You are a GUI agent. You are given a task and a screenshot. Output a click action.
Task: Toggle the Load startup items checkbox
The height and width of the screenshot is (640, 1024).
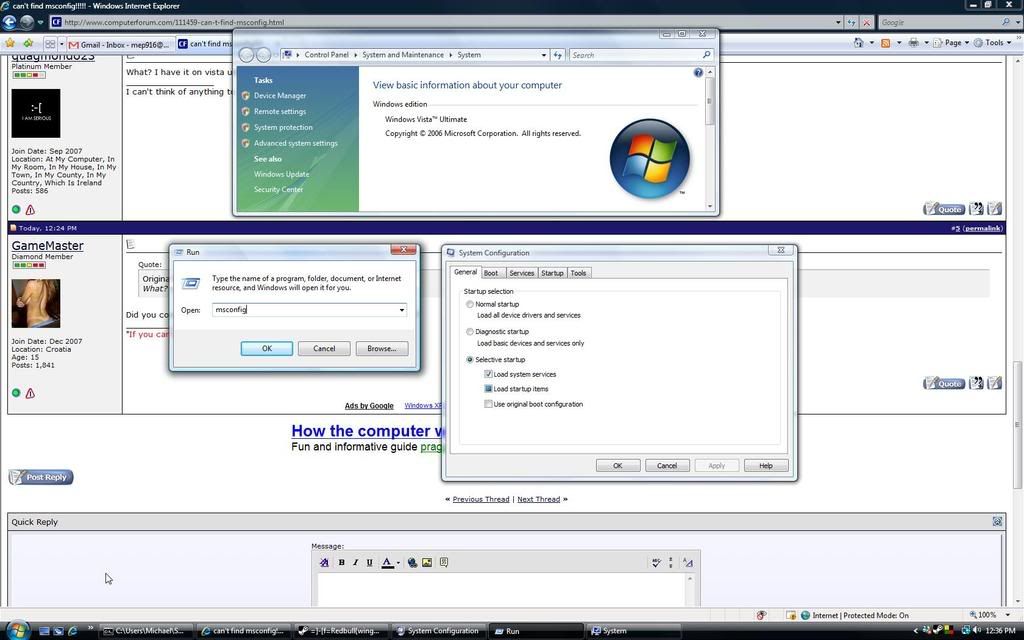[x=488, y=389]
